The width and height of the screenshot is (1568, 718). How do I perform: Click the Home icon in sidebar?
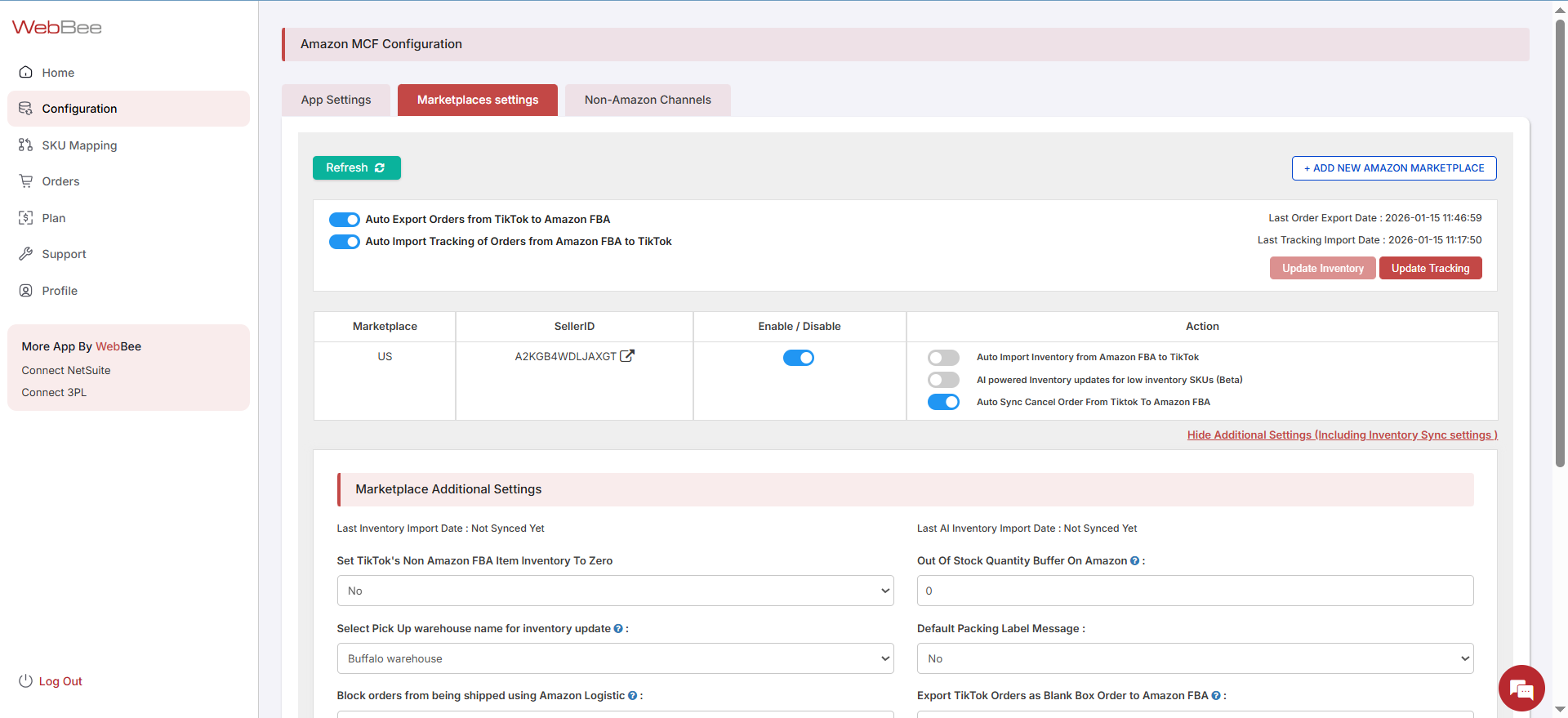coord(26,72)
